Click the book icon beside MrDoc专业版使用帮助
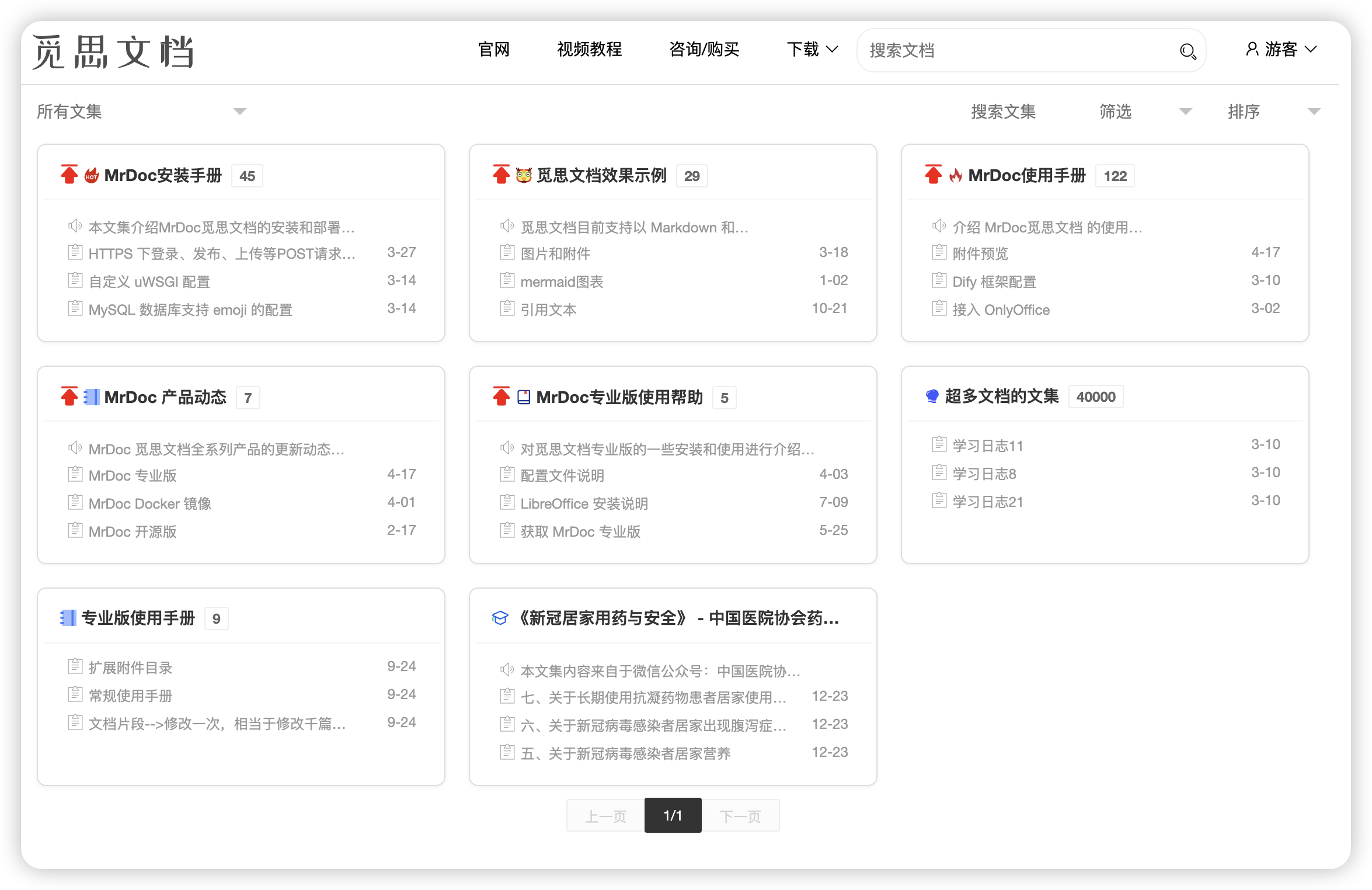Viewport: 1372px width, 890px height. click(x=524, y=397)
